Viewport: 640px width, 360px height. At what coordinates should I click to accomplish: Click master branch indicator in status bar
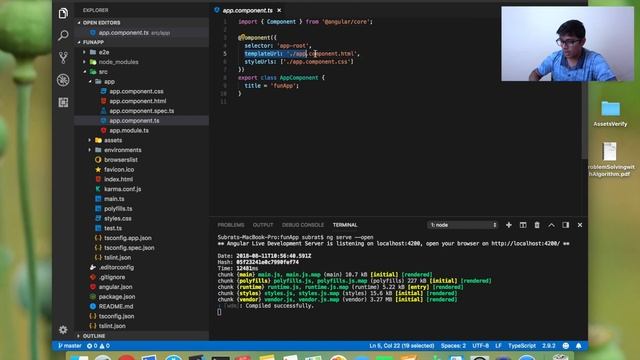[69, 346]
